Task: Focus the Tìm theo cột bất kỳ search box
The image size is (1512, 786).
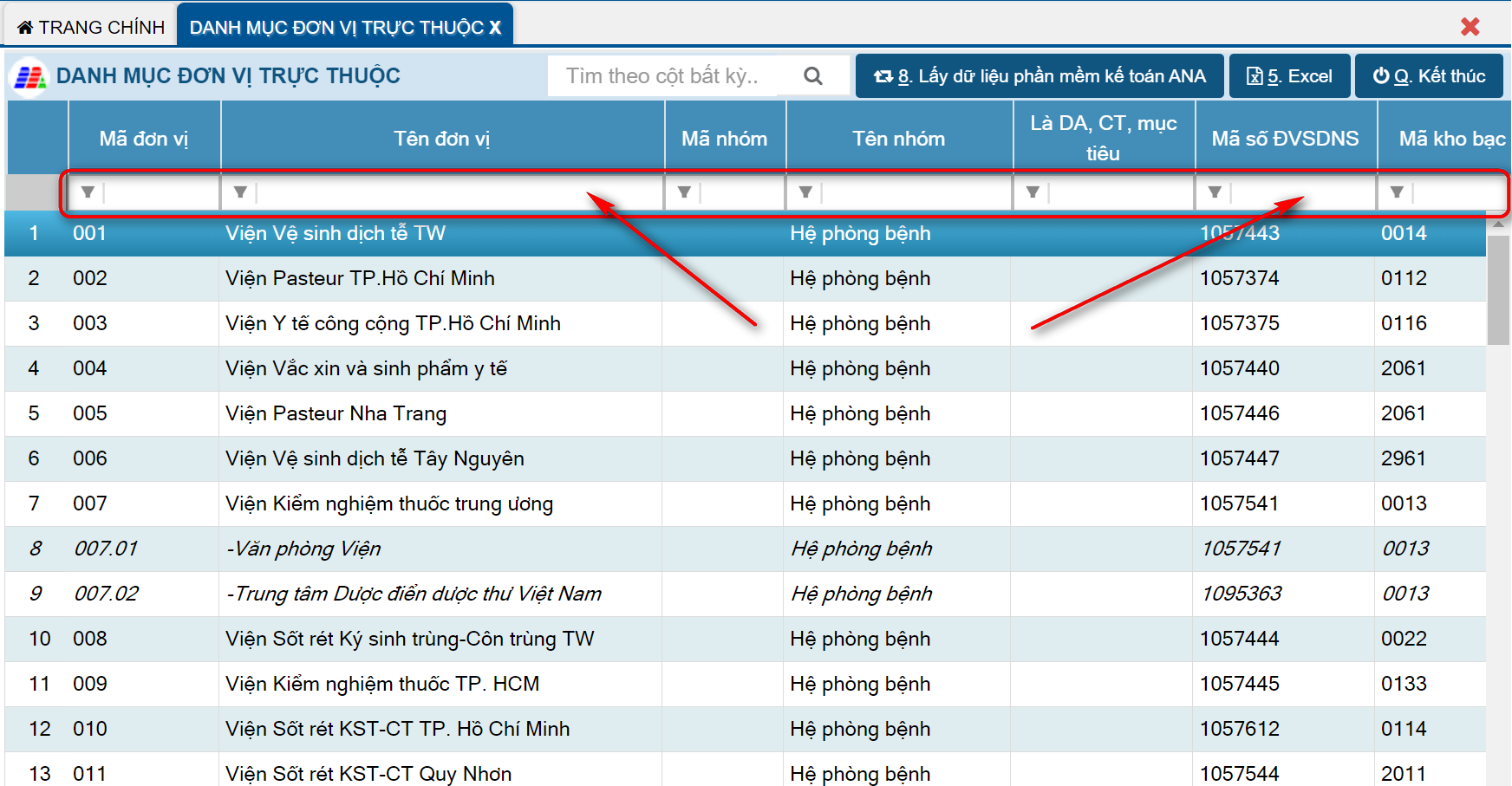Action: [x=668, y=76]
